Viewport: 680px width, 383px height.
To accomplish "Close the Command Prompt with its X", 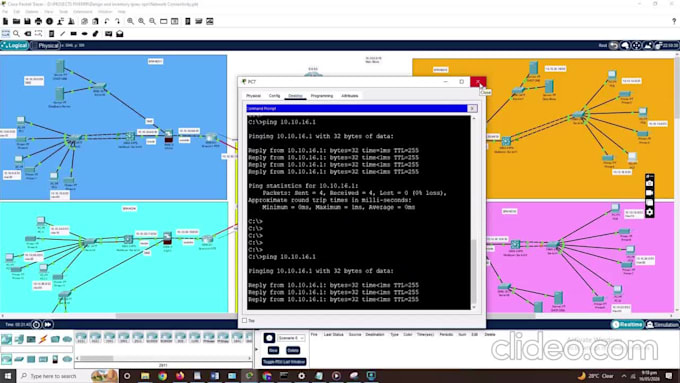I will (x=472, y=108).
